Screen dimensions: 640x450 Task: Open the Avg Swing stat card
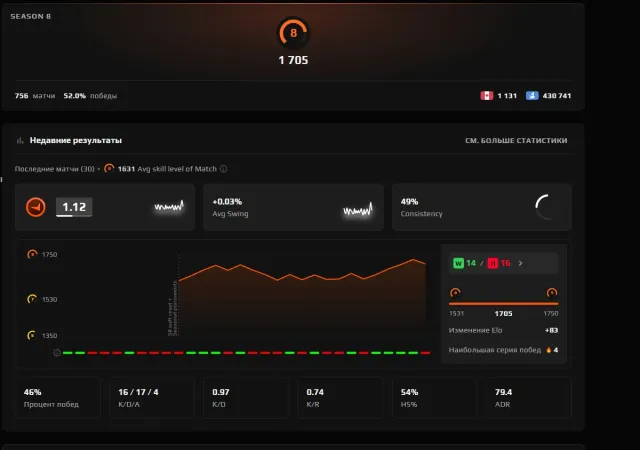[293, 207]
